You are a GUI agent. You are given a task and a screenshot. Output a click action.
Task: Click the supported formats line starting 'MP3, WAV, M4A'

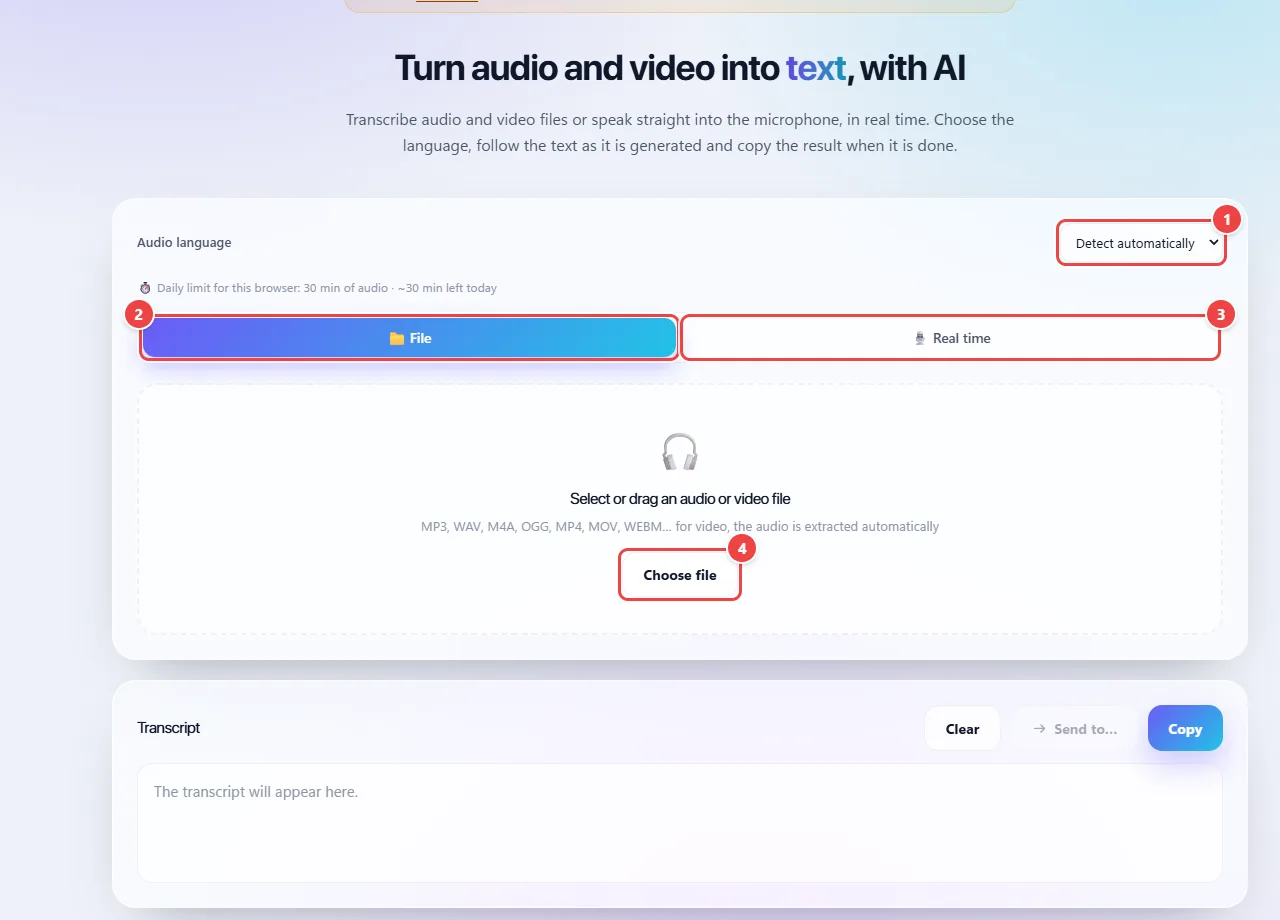pos(680,527)
